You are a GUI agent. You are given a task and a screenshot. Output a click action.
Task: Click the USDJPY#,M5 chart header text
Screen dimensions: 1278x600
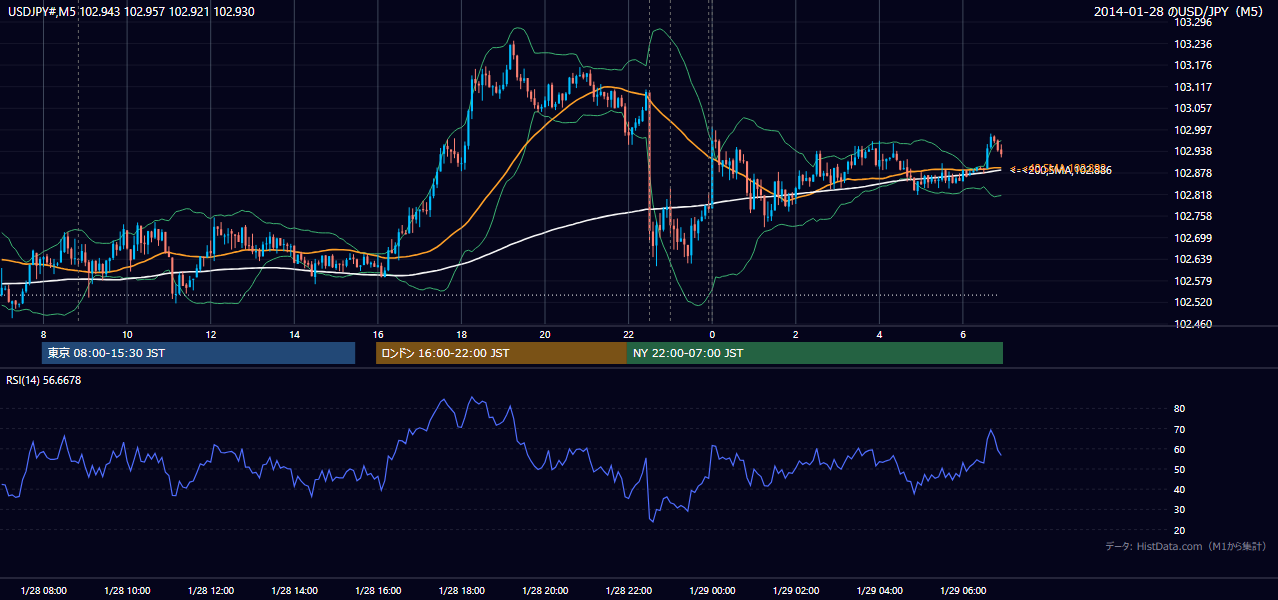[131, 12]
